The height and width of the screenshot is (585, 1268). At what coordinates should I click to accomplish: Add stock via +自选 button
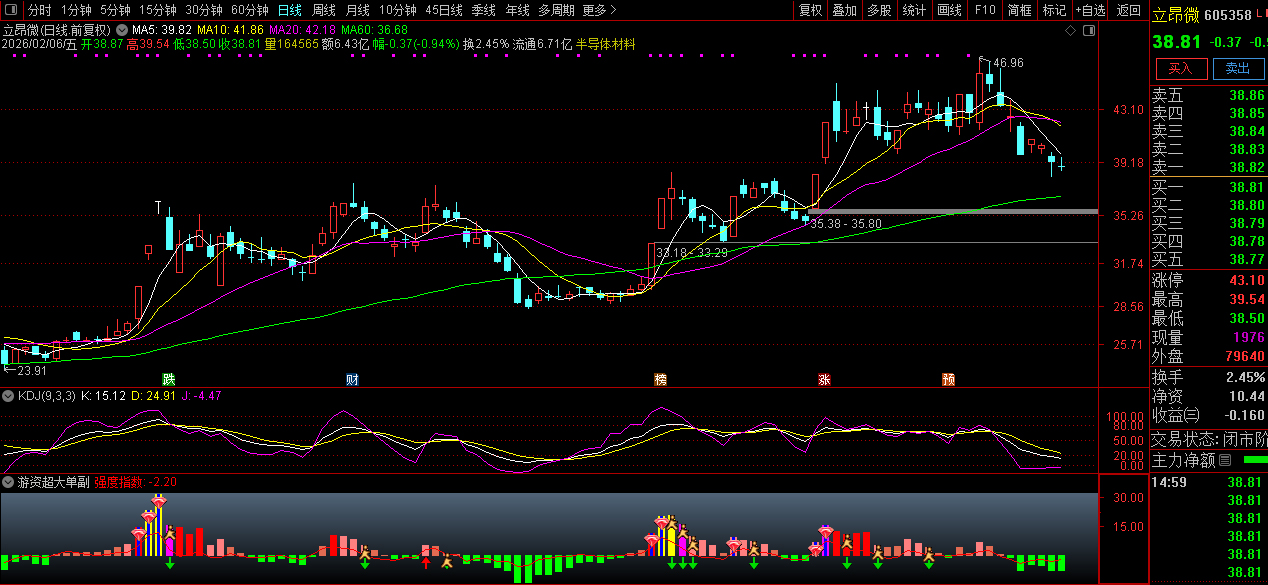pos(1091,10)
